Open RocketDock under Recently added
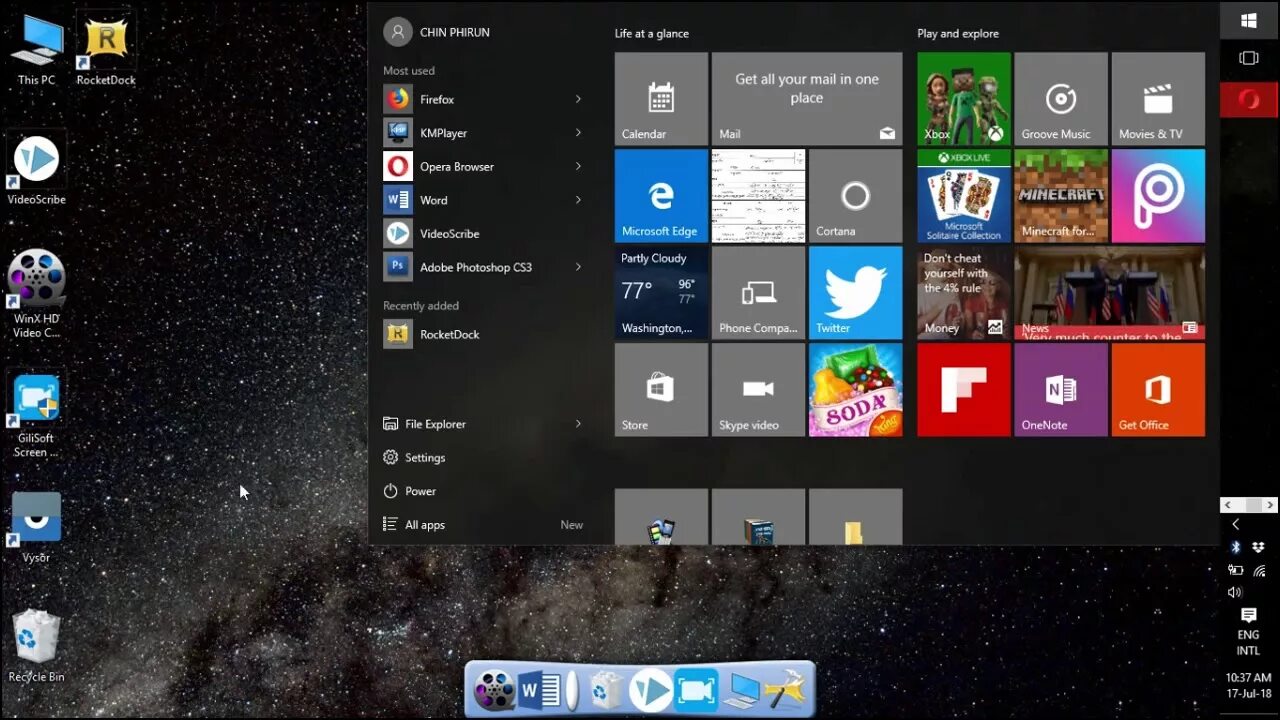The height and width of the screenshot is (720, 1280). (x=483, y=334)
